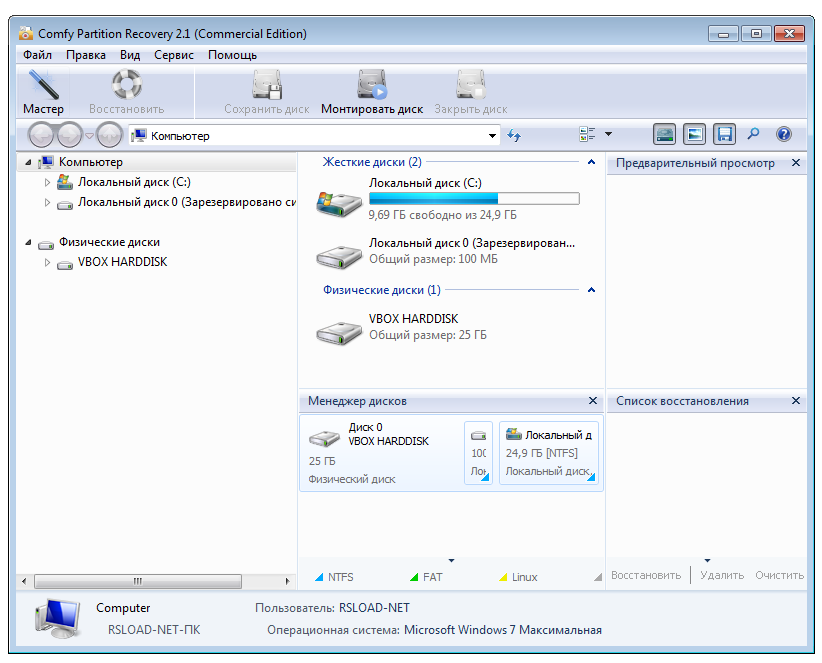Click the Linux legend color marker
822x663 pixels.
click(503, 577)
